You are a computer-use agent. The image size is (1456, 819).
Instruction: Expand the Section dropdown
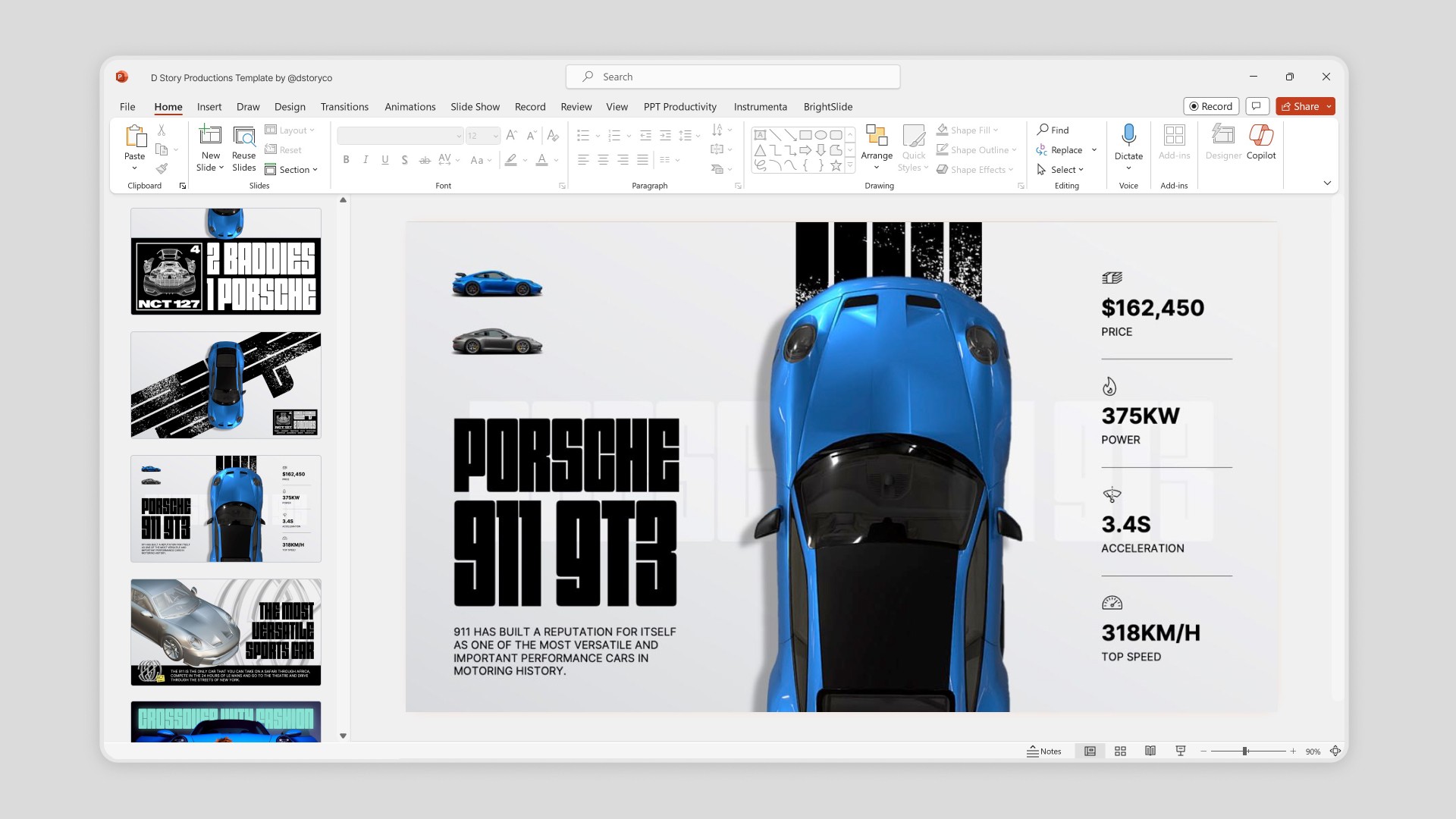(x=293, y=170)
